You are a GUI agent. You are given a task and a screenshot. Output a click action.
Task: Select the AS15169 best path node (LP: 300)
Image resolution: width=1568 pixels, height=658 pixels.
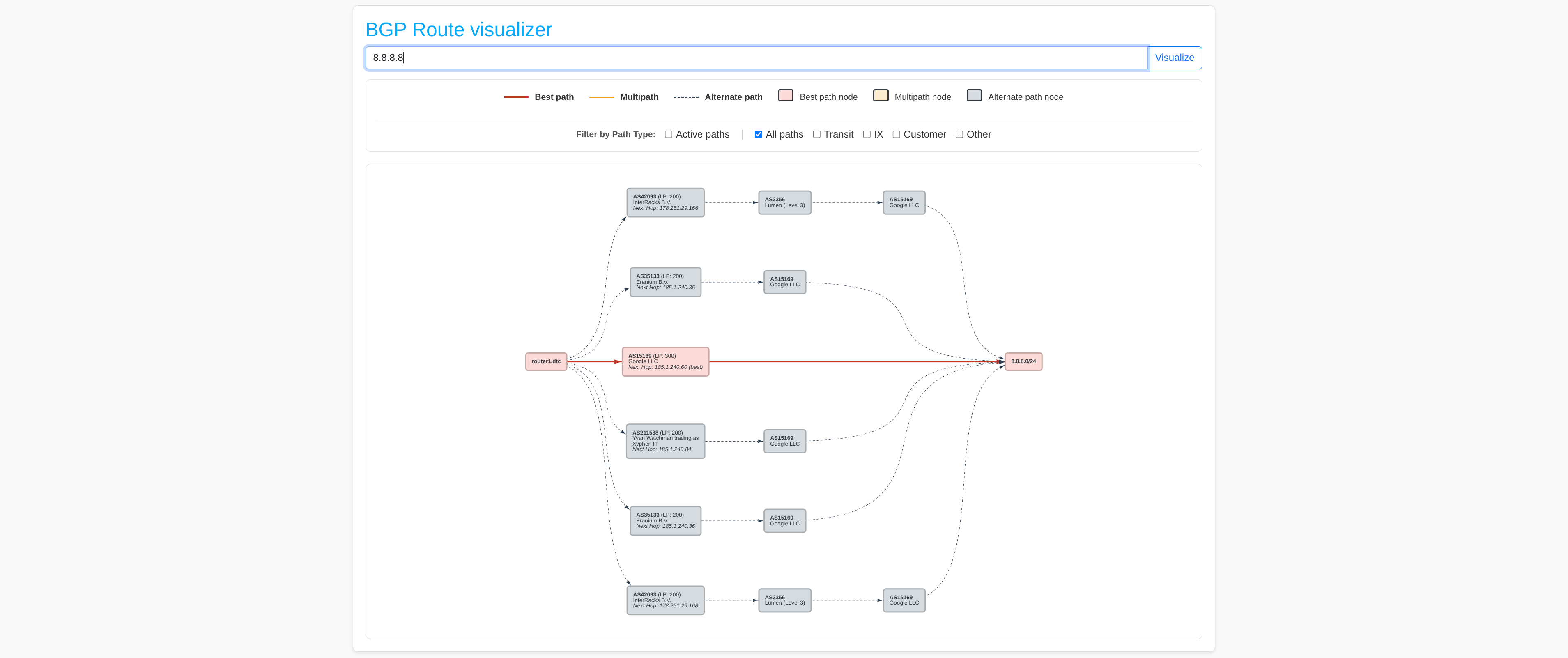click(665, 361)
